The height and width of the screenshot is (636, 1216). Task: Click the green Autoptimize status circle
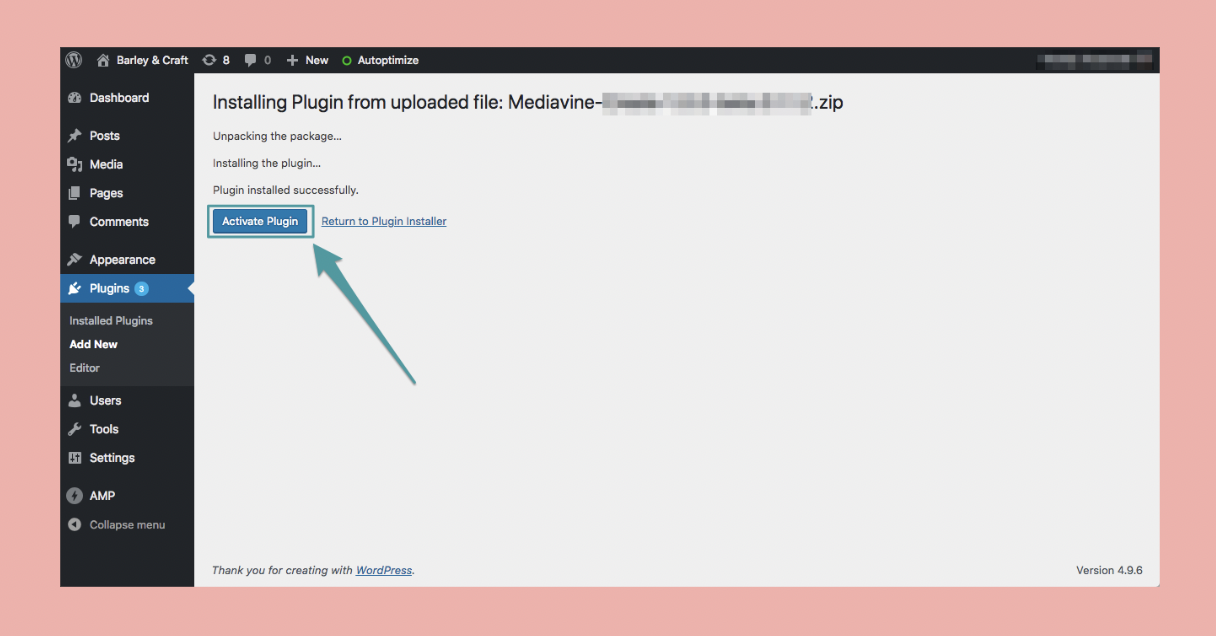(x=347, y=61)
